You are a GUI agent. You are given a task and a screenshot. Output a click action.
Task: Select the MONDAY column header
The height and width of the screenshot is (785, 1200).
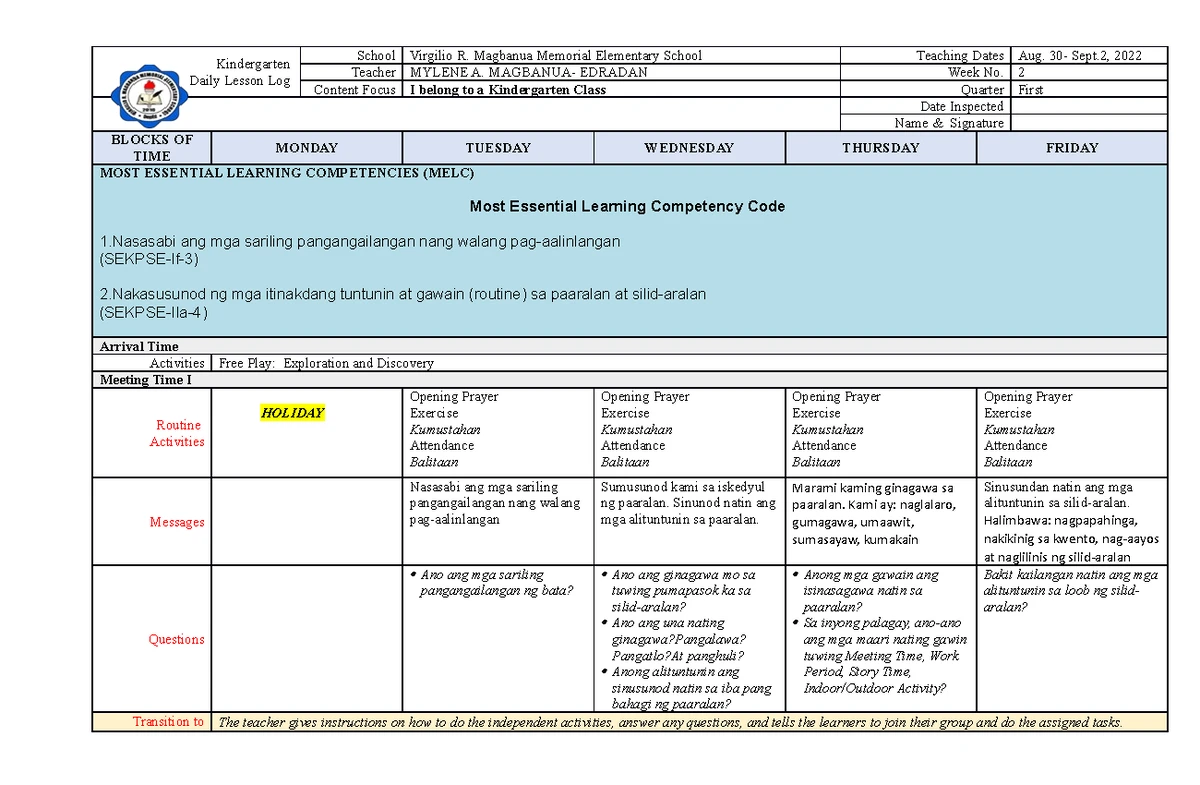point(305,147)
